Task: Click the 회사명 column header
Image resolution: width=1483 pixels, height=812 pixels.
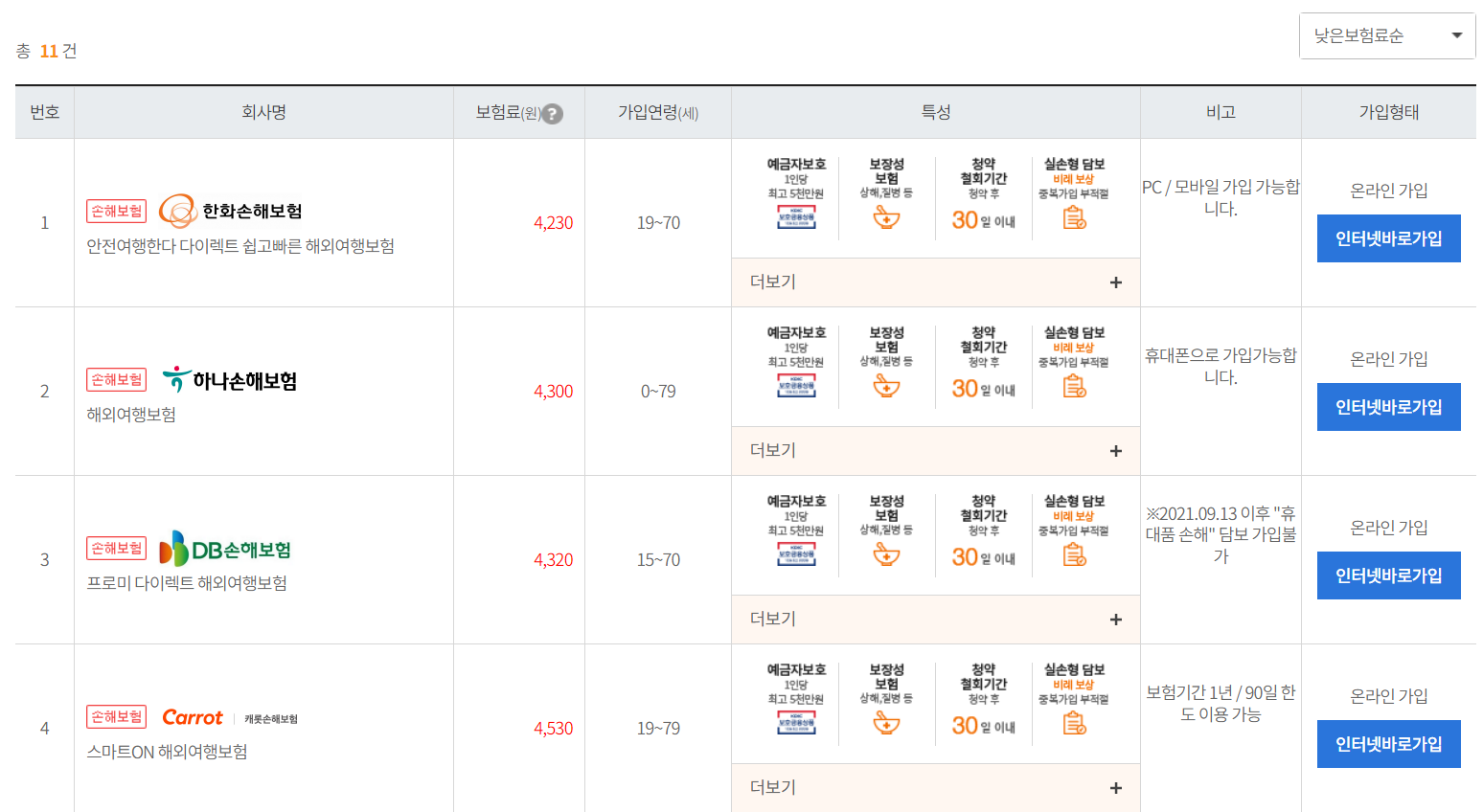Action: pos(263,113)
